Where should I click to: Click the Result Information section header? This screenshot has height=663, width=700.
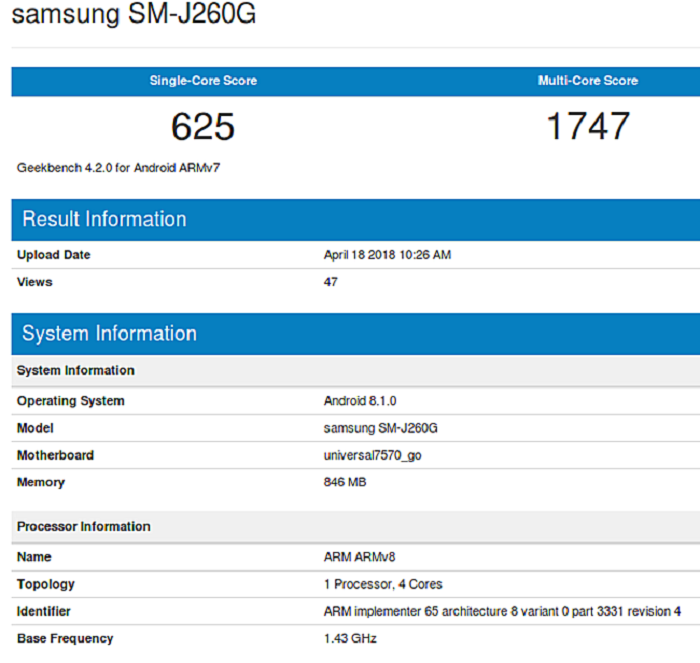pos(356,220)
